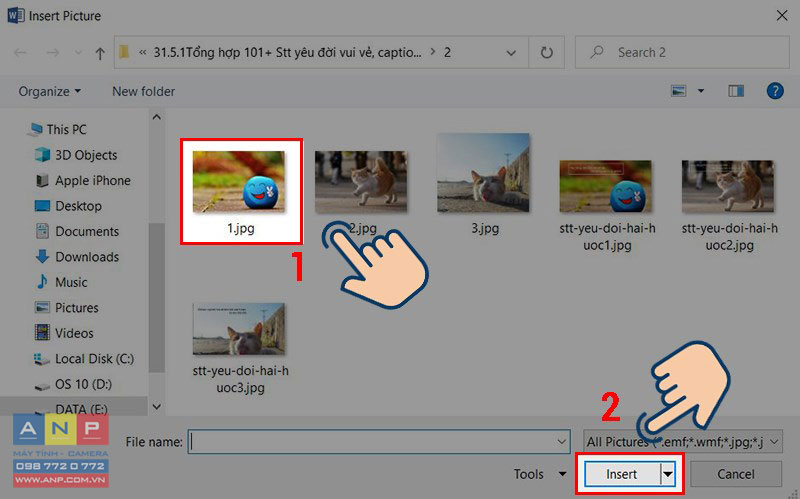Select stt-yeu-doi-hai-huoc3.jpg thumbnail
Screen dimensions: 800x499
pos(239,329)
